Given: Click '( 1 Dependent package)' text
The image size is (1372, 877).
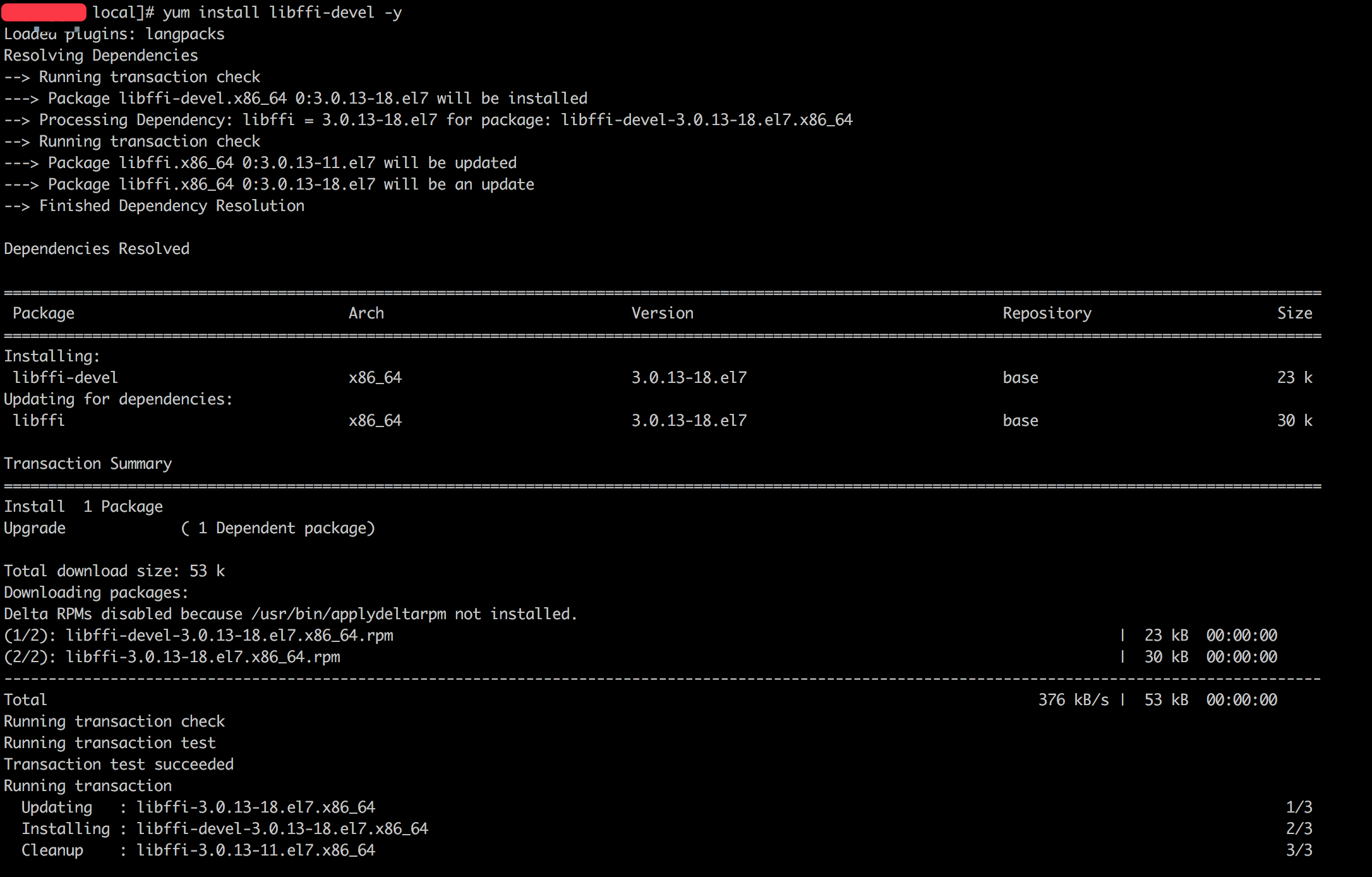Looking at the screenshot, I should (278, 528).
